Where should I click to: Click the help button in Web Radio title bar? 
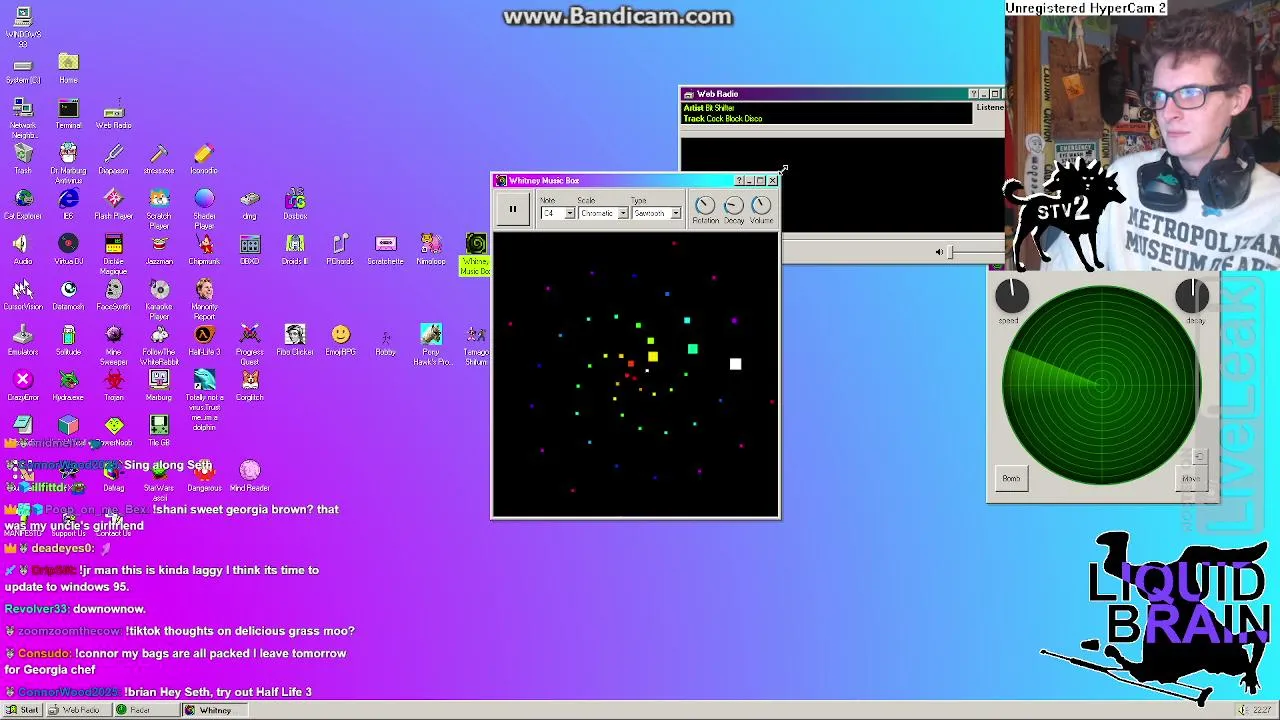(x=973, y=94)
